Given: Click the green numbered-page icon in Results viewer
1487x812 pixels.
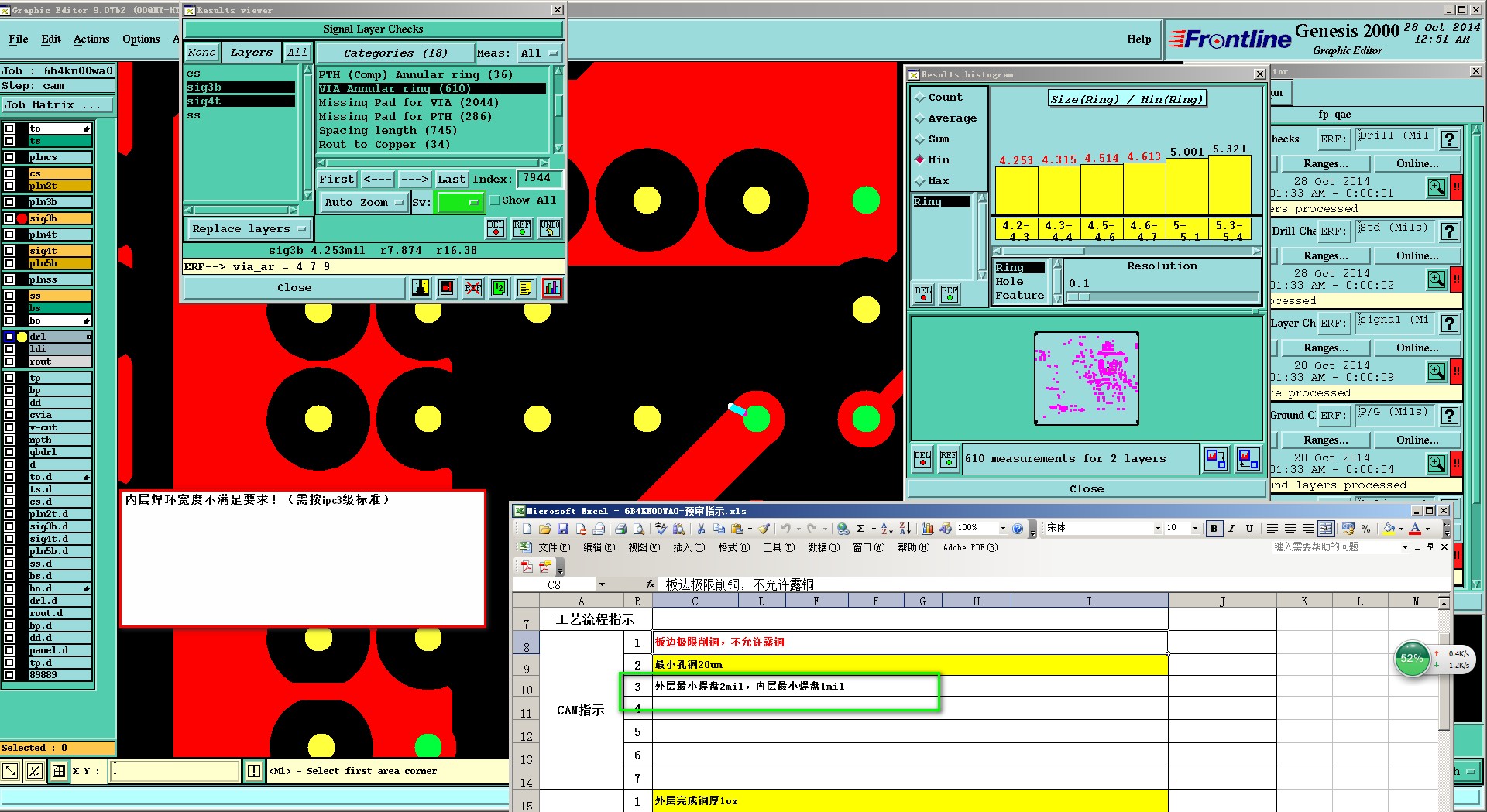Looking at the screenshot, I should (500, 288).
